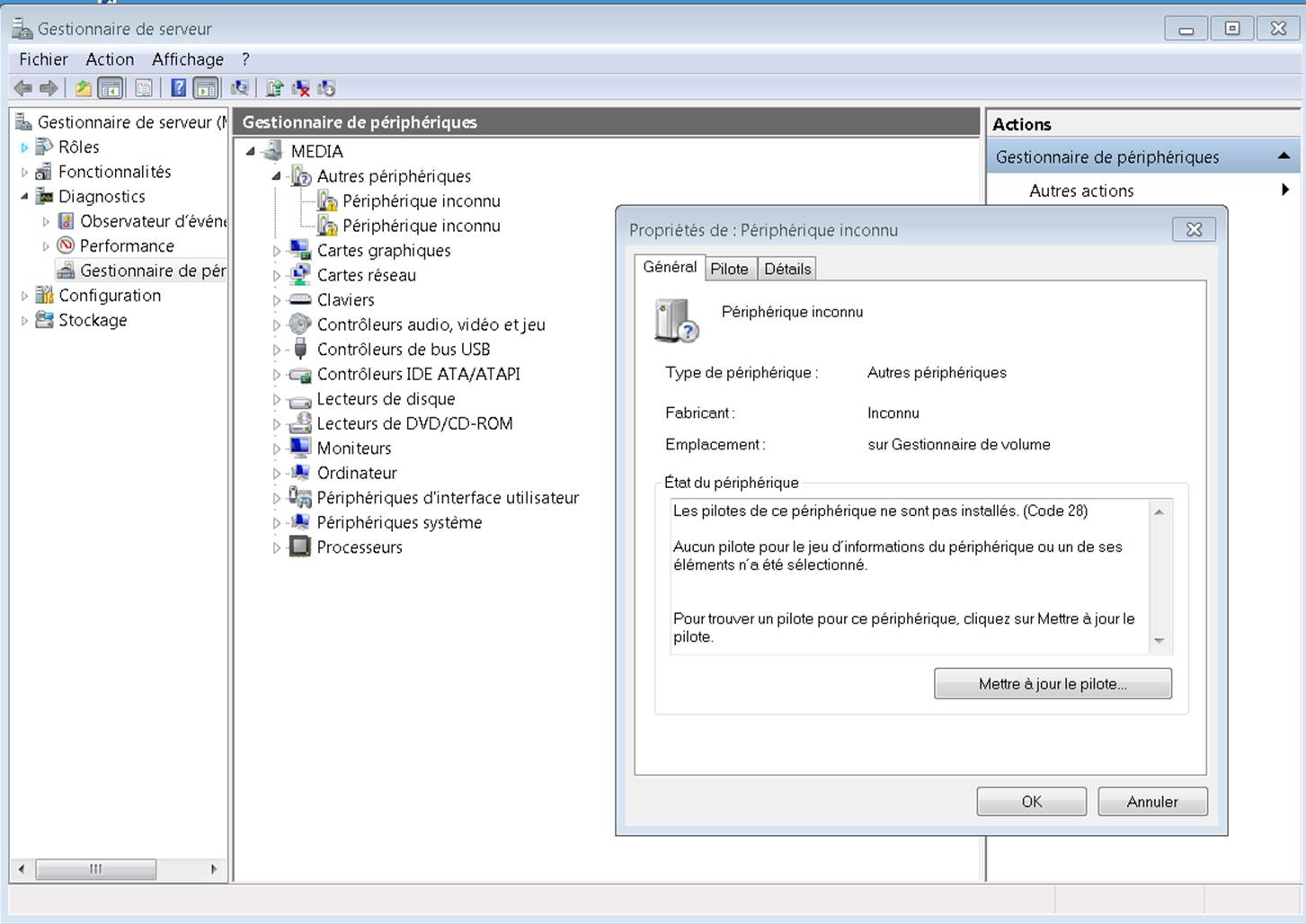Viewport: 1306px width, 924px height.
Task: Click the update driver software toolbar icon
Action: [274, 88]
